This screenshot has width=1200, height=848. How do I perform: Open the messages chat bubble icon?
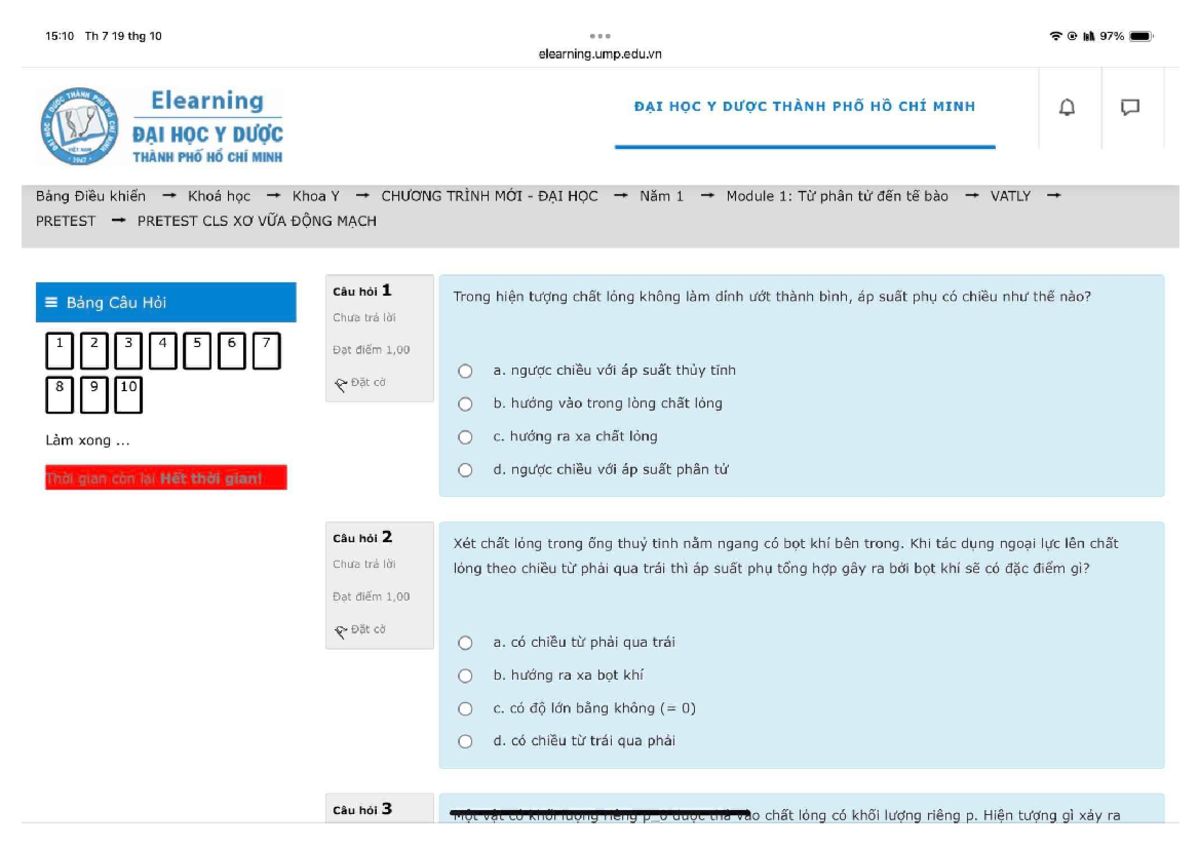1131,107
